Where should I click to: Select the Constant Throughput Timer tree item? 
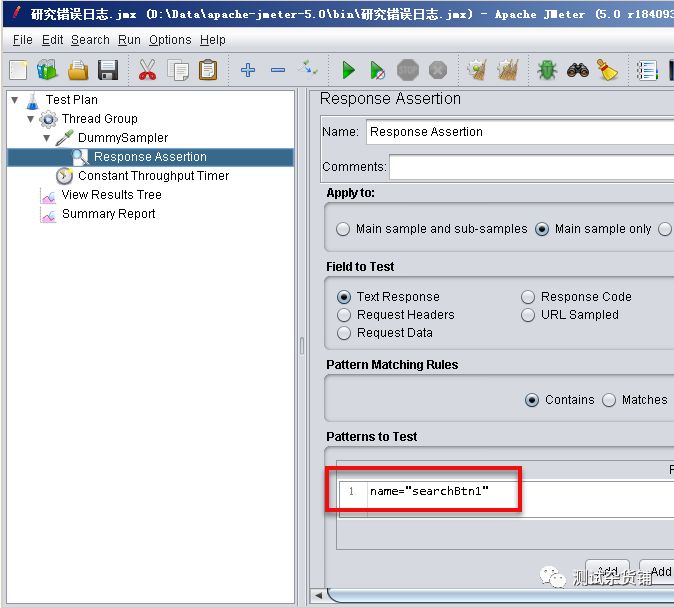[153, 176]
